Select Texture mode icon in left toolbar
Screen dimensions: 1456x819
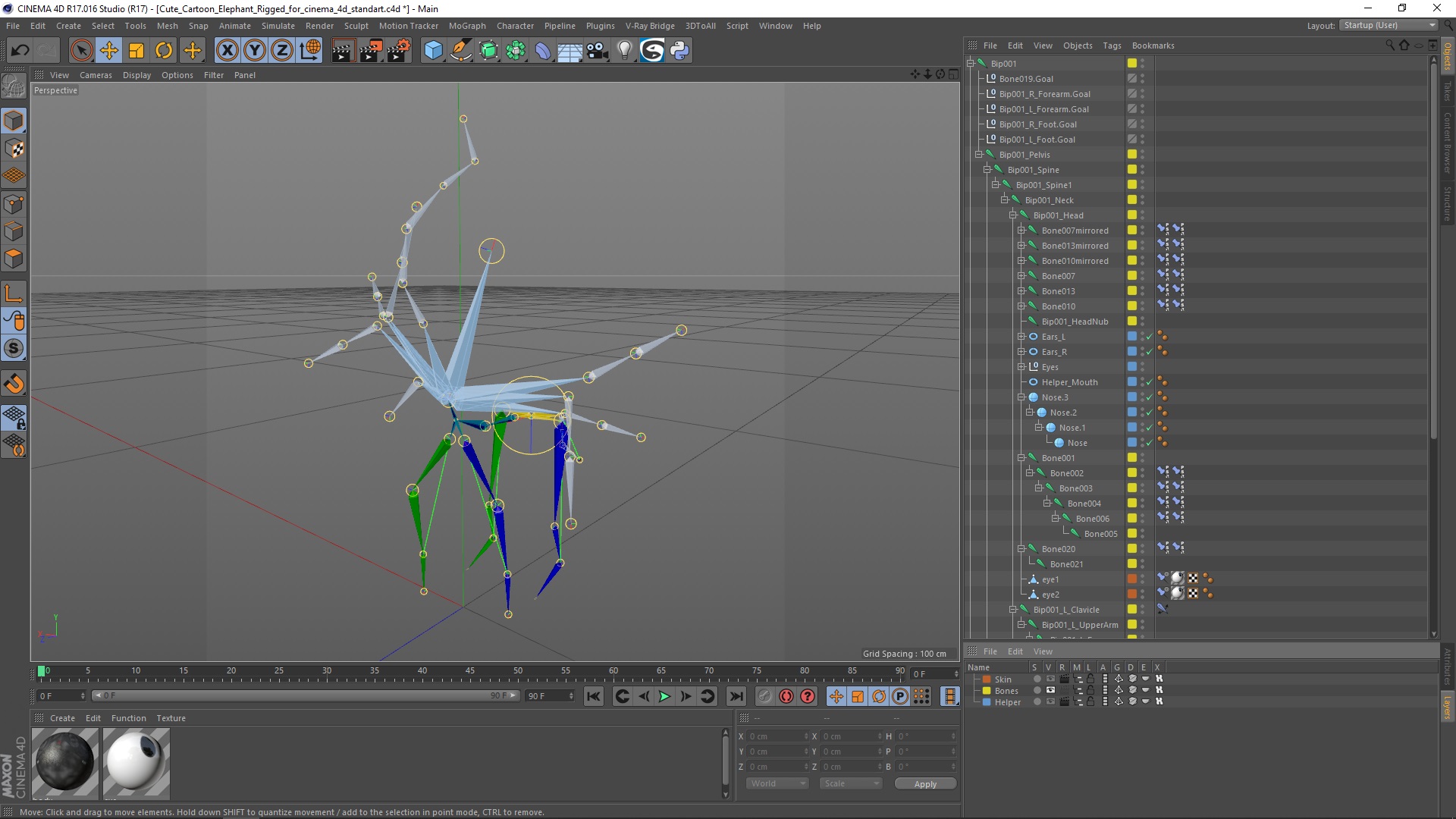(x=14, y=149)
